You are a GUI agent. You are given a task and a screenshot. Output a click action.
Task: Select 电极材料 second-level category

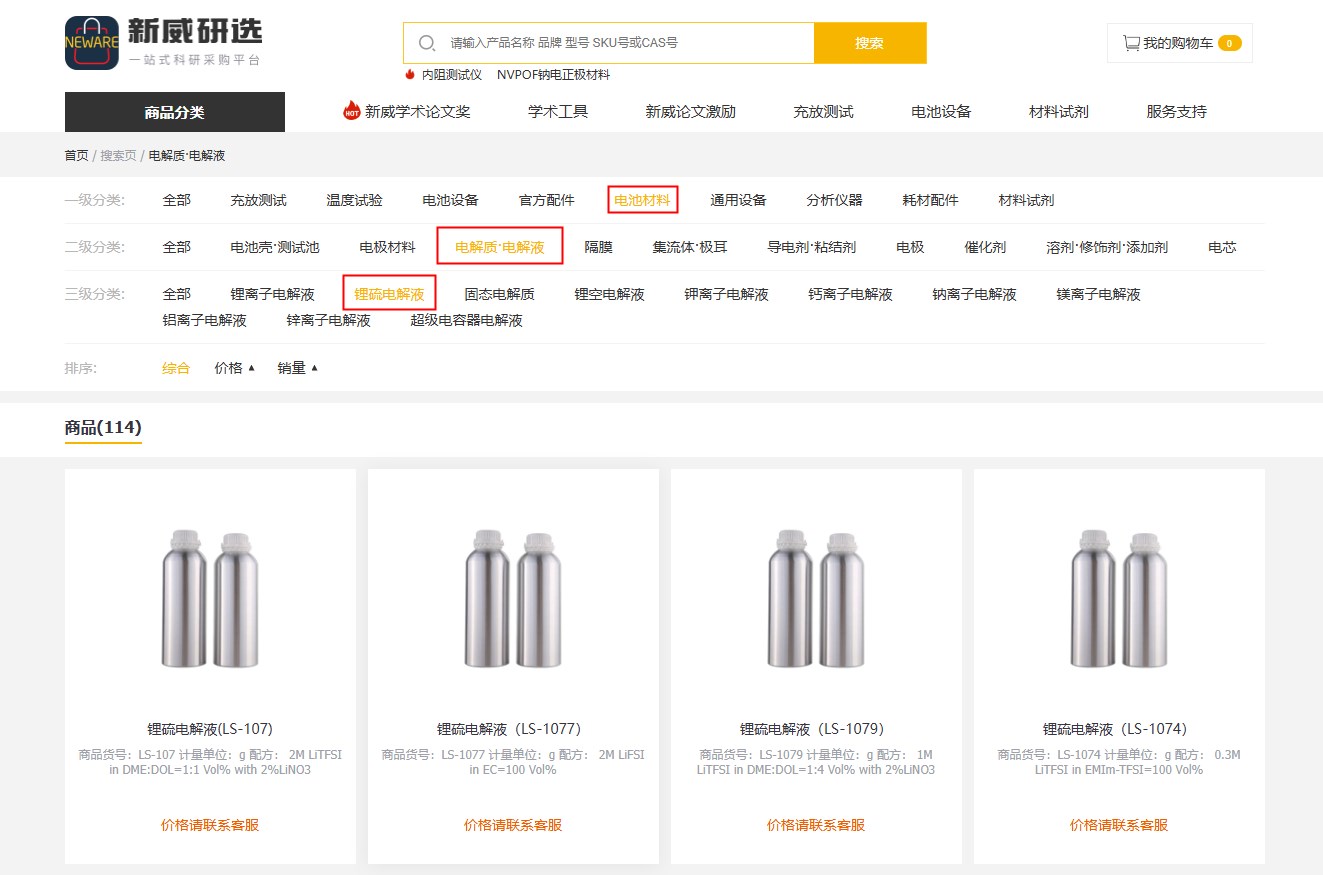pyautogui.click(x=387, y=247)
